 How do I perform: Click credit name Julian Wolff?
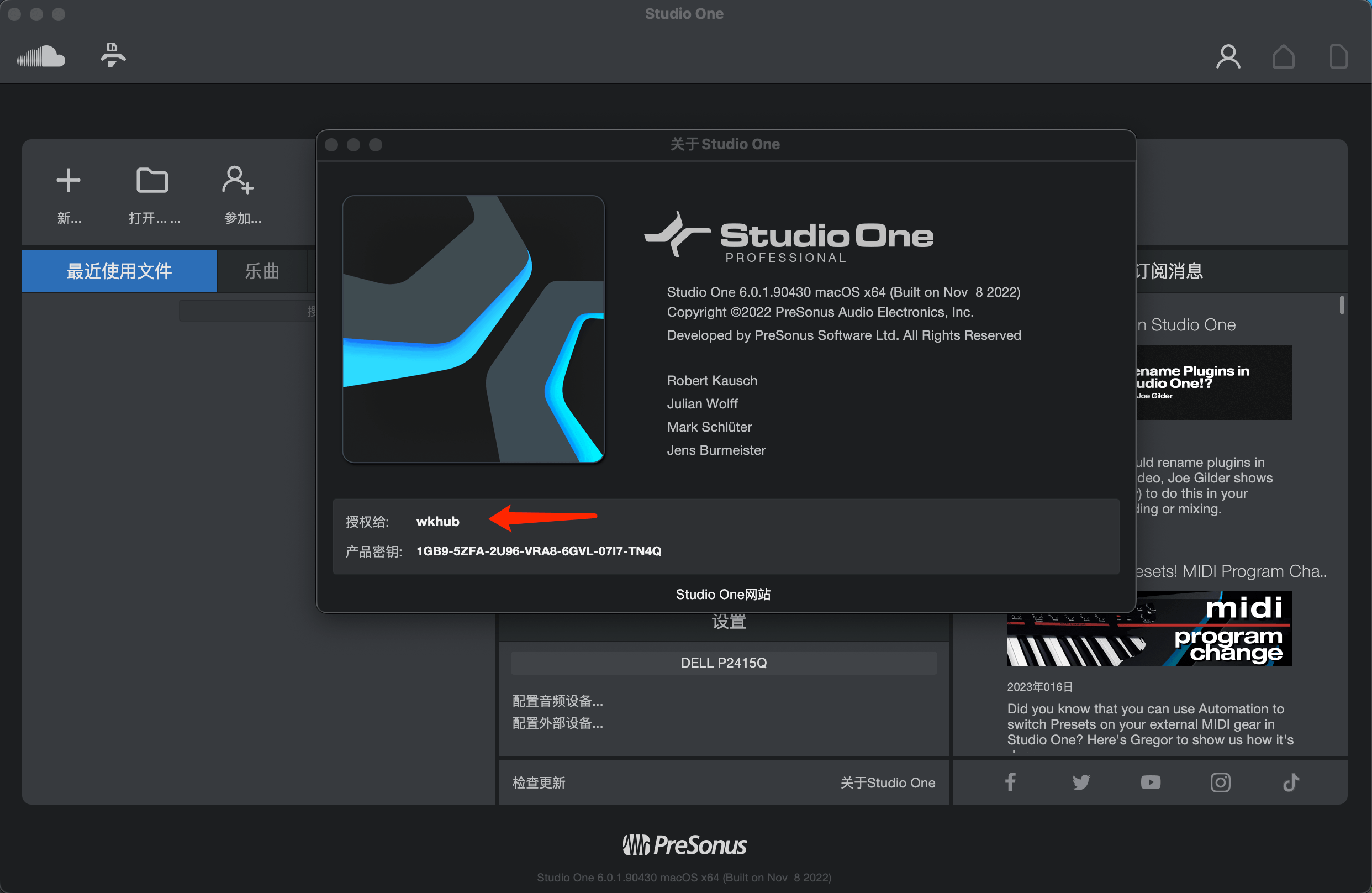click(702, 403)
